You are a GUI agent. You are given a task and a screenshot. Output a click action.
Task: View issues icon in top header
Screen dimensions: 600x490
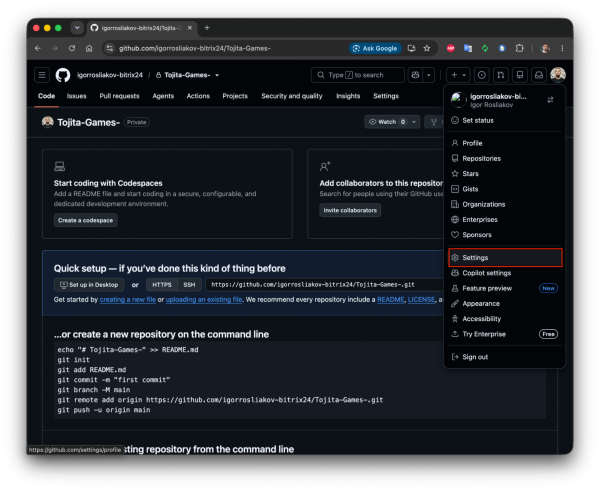(x=482, y=75)
